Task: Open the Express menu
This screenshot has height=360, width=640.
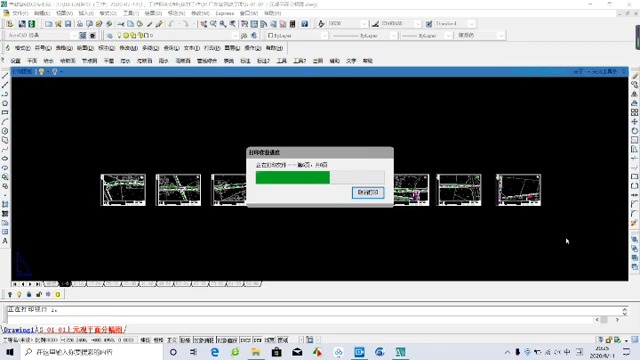Action: (224, 13)
